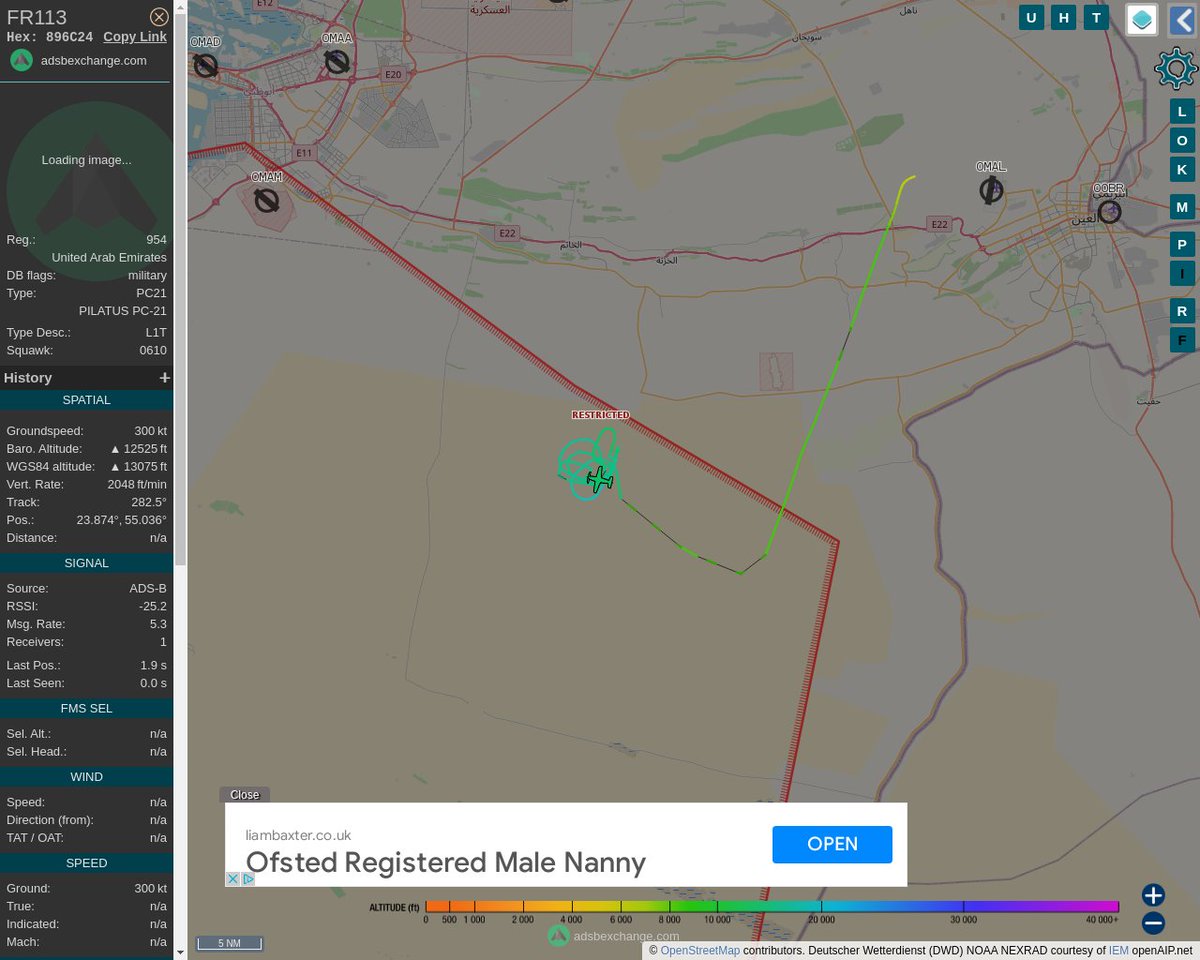Toggle the L button on map
1200x960 pixels.
pos(1182,112)
